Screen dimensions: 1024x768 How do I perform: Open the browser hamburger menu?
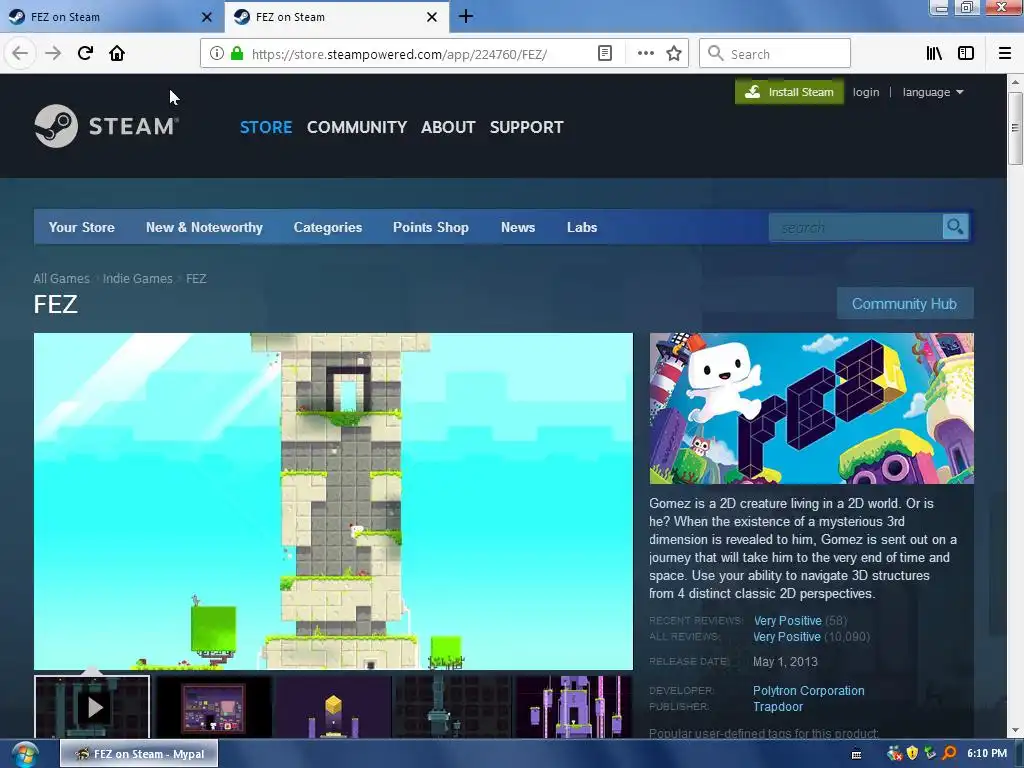pos(1005,54)
